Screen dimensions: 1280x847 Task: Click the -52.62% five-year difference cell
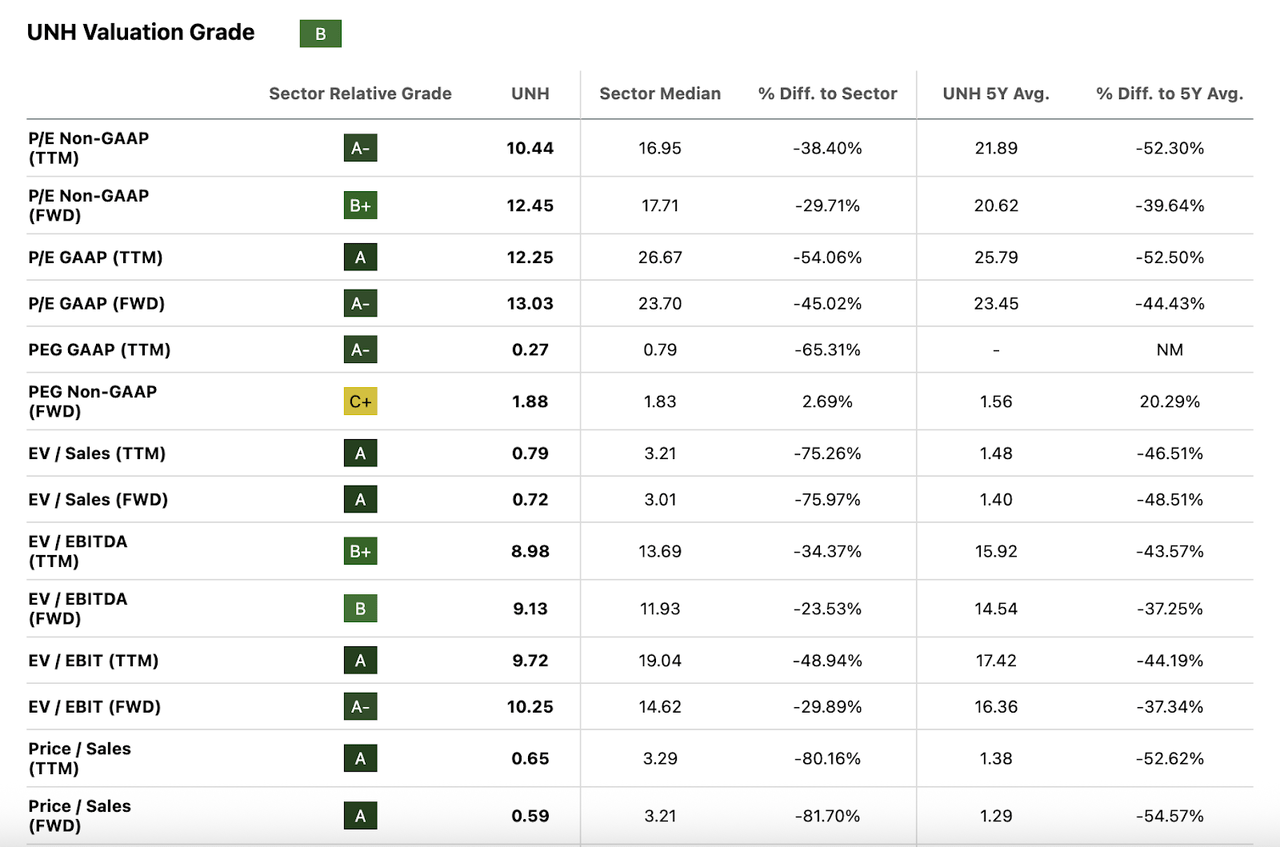pyautogui.click(x=1170, y=759)
